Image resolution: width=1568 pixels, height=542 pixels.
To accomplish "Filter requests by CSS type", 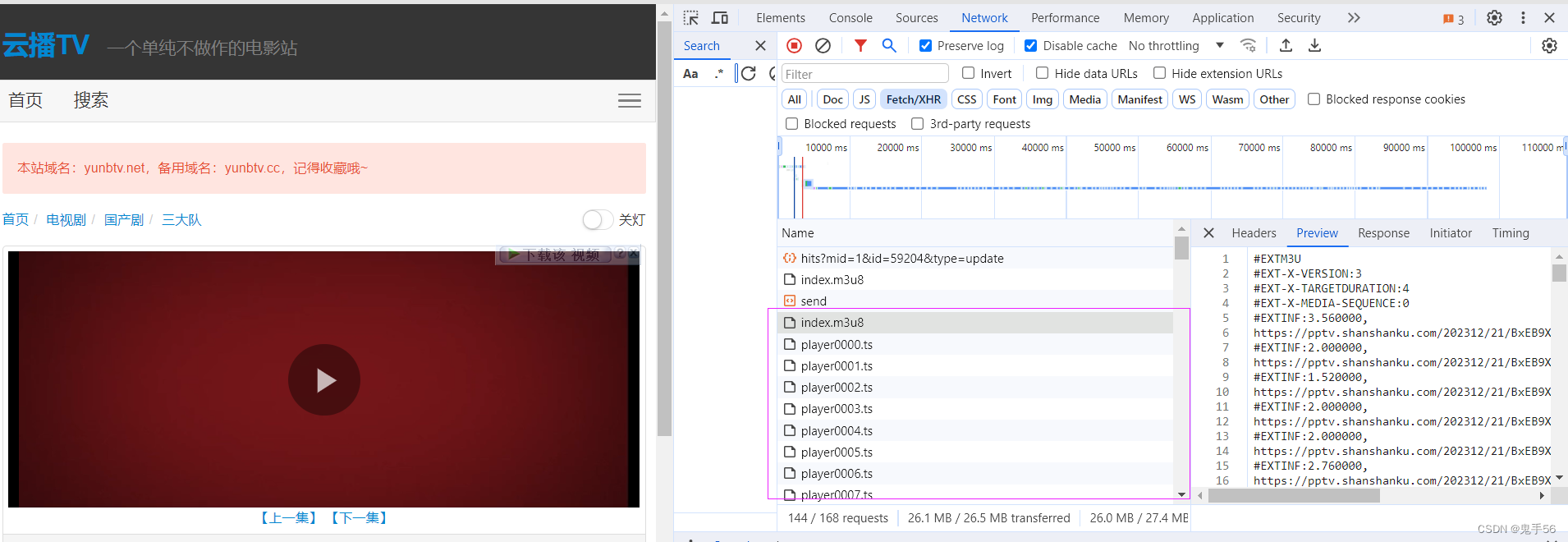I will pyautogui.click(x=967, y=99).
